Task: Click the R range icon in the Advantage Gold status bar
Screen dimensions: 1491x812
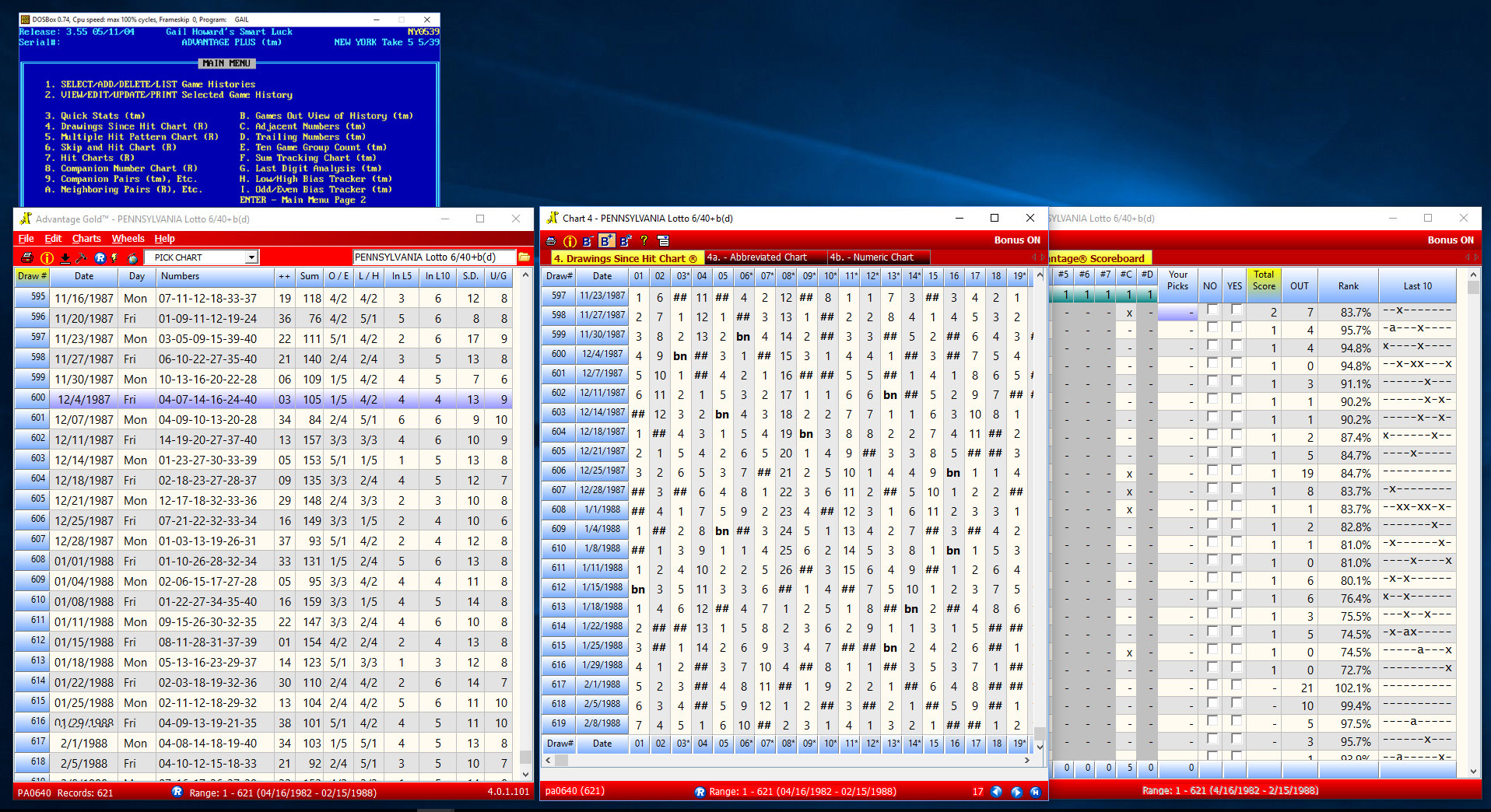Action: coord(177,792)
